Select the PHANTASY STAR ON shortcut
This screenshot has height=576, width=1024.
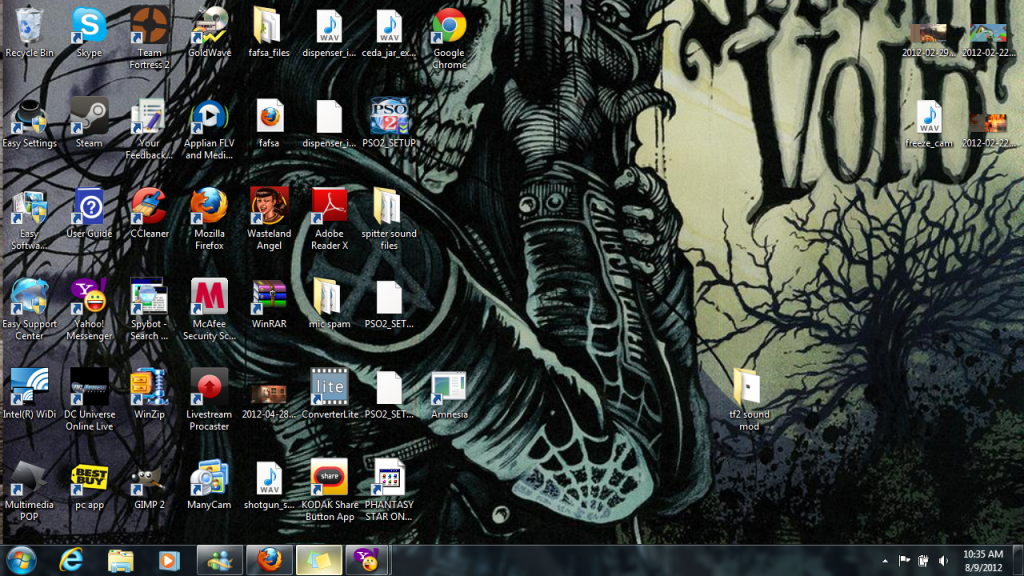pos(389,490)
